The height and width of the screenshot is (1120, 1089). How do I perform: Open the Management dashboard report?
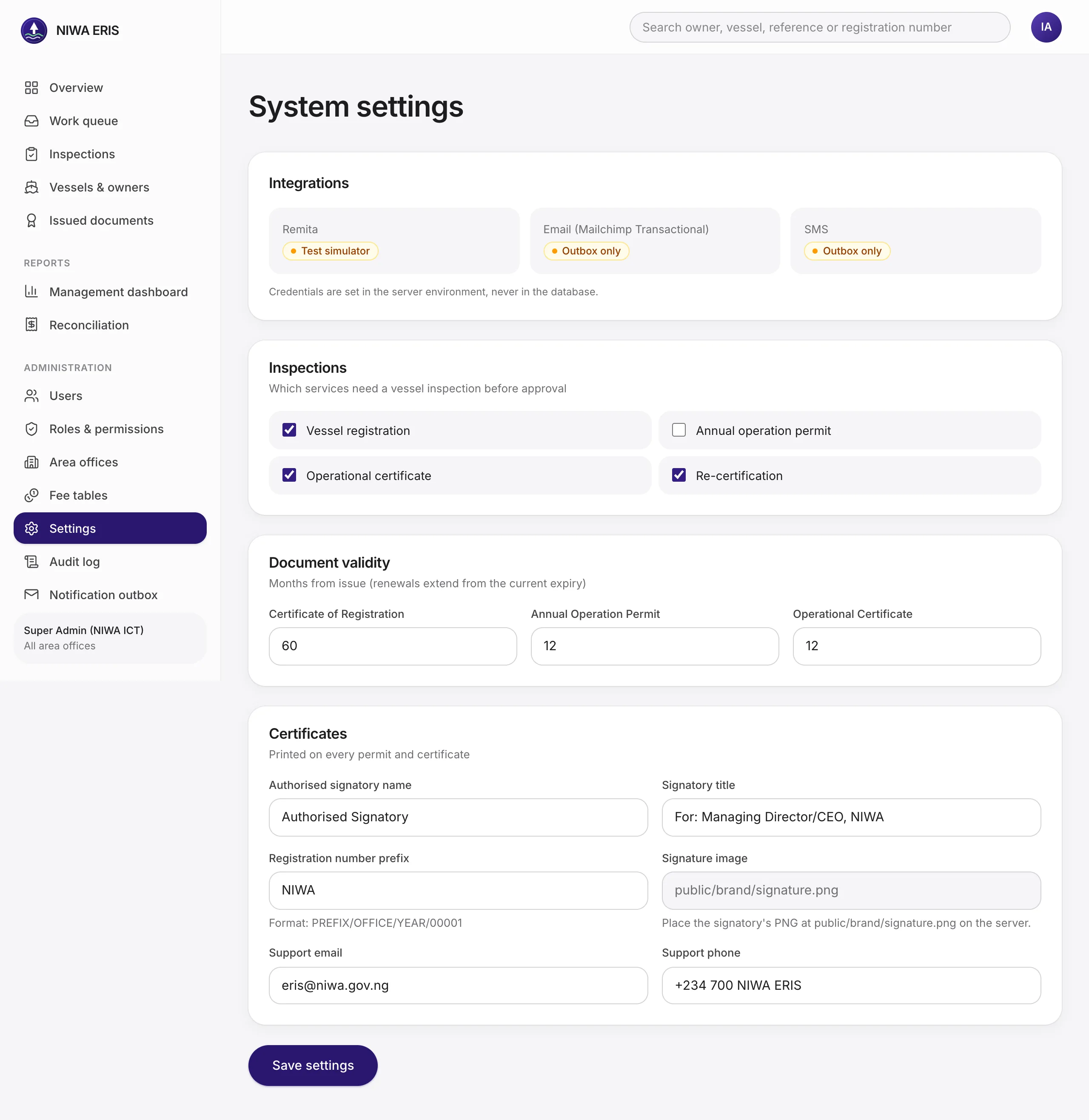(x=110, y=292)
